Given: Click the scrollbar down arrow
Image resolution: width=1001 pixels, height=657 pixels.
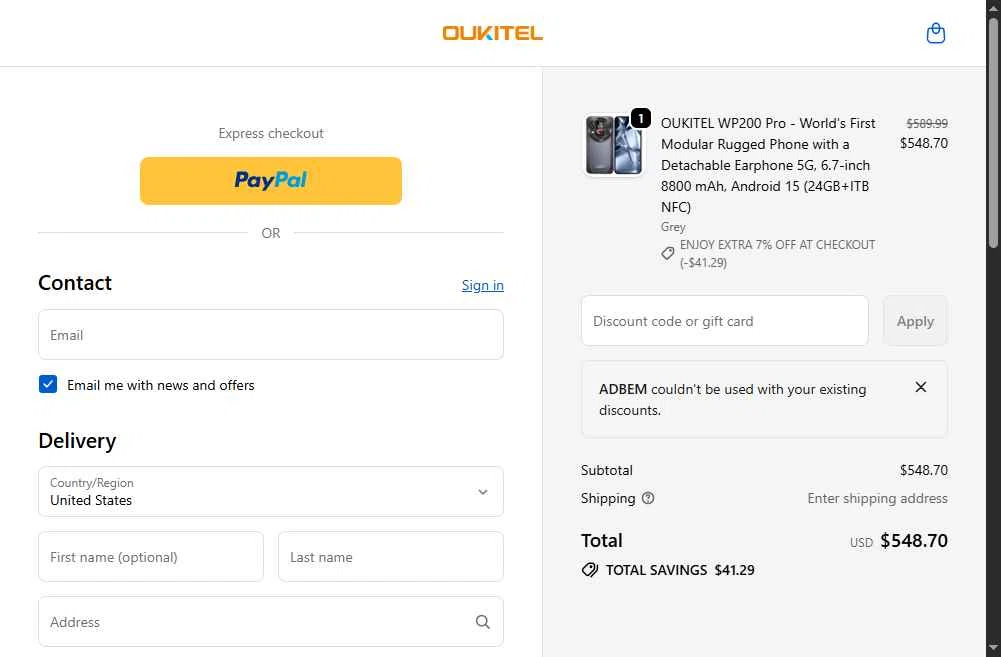Looking at the screenshot, I should point(993,648).
